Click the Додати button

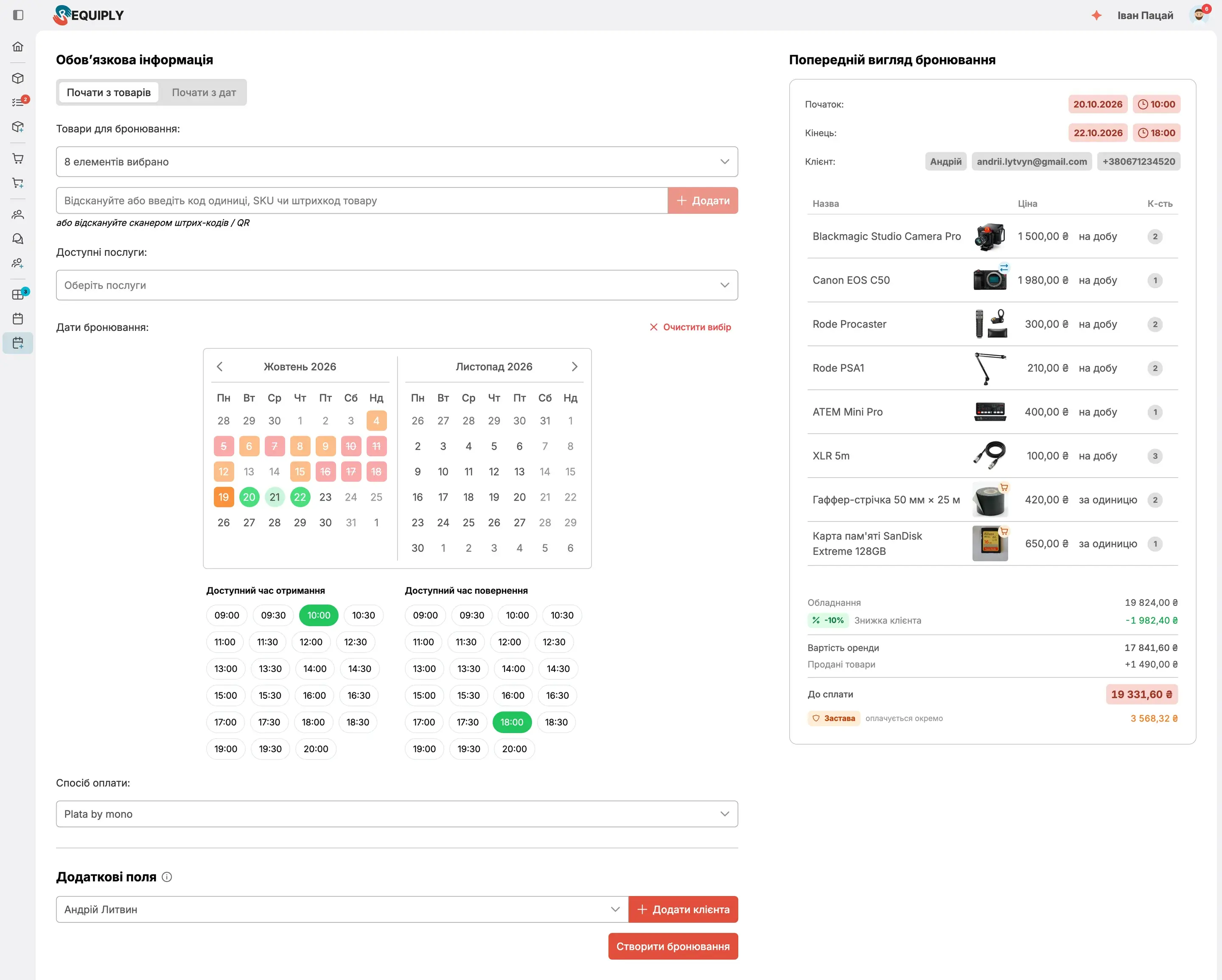[703, 201]
